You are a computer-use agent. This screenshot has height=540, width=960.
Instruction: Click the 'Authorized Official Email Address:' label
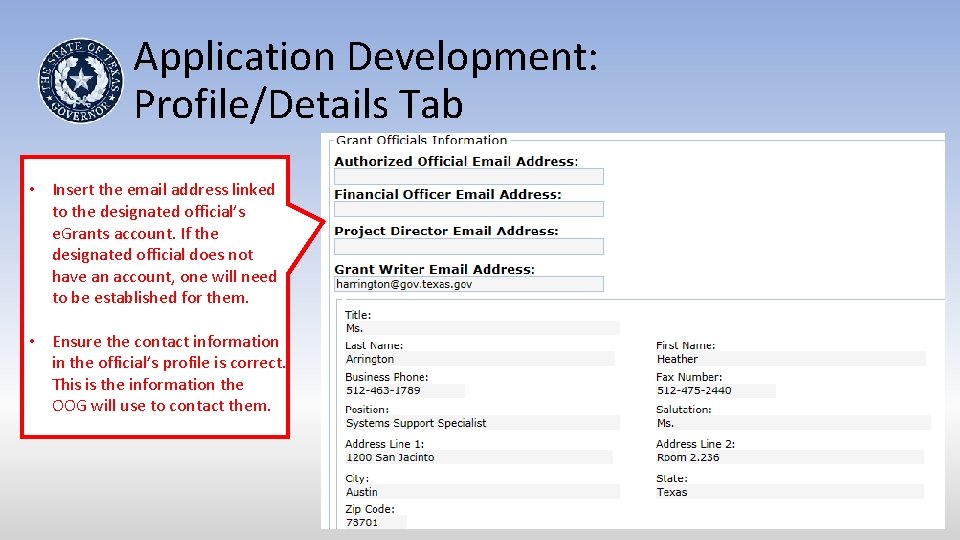coord(456,162)
